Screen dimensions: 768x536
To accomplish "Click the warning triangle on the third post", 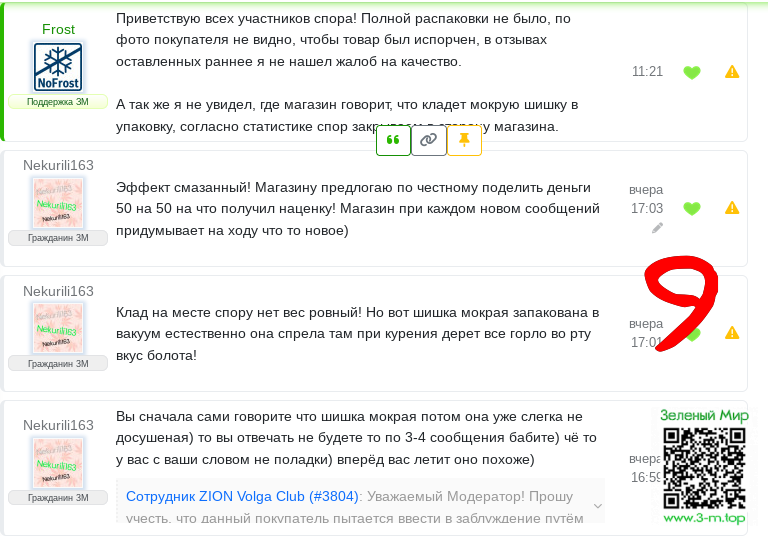I will coord(732,333).
